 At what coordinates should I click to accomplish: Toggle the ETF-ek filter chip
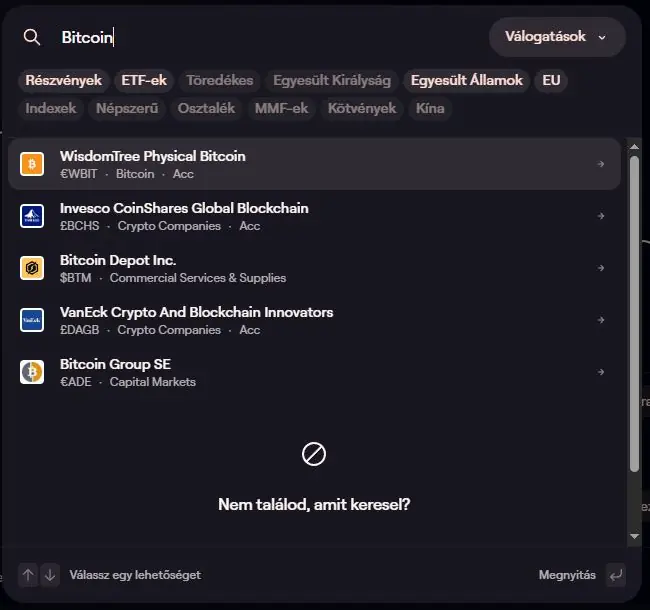144,80
